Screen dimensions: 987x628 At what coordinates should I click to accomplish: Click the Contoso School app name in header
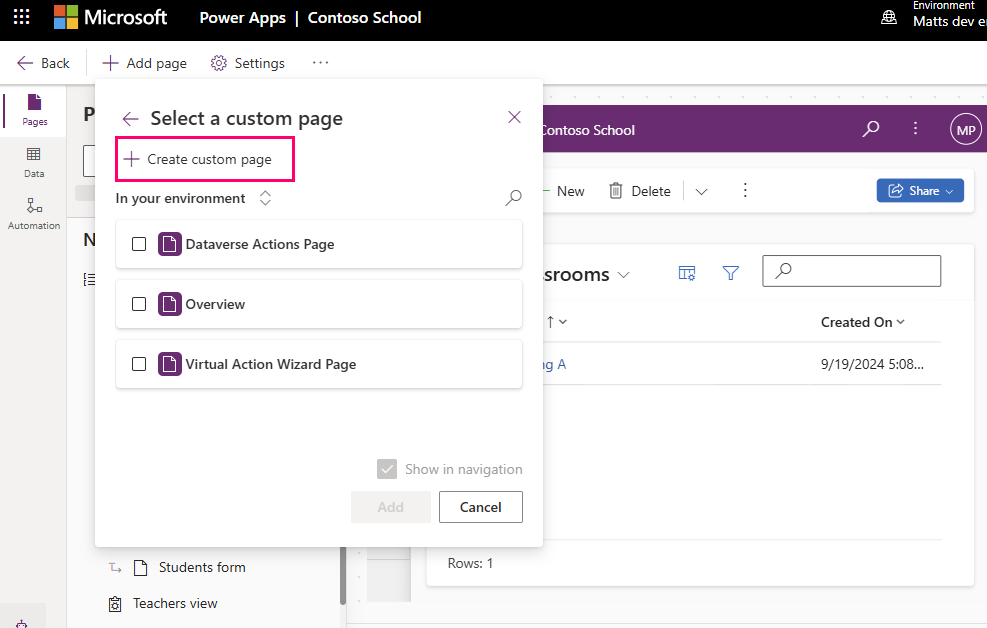(x=364, y=18)
